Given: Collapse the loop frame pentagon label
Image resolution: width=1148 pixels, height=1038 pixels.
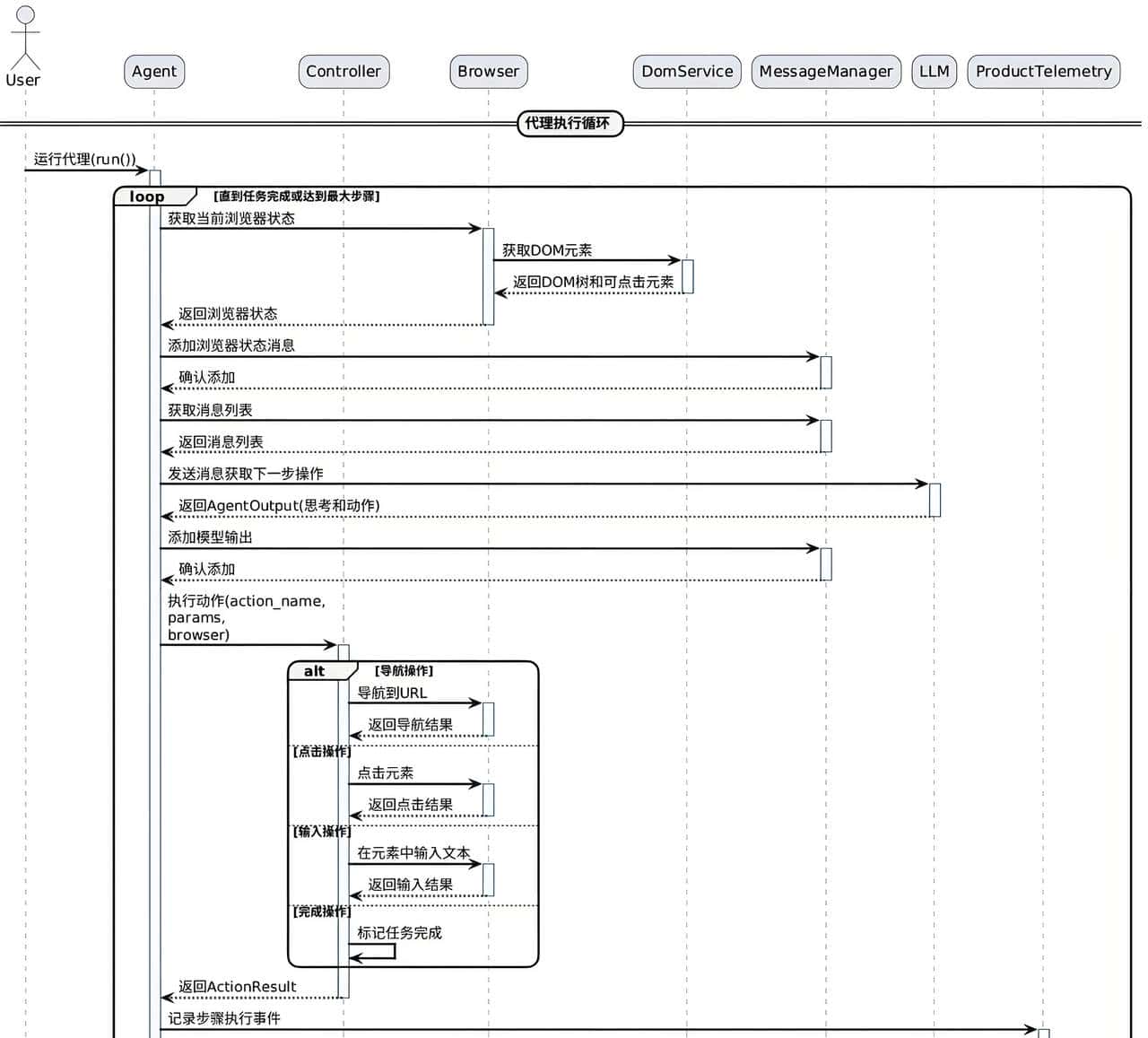Looking at the screenshot, I should pos(146,196).
